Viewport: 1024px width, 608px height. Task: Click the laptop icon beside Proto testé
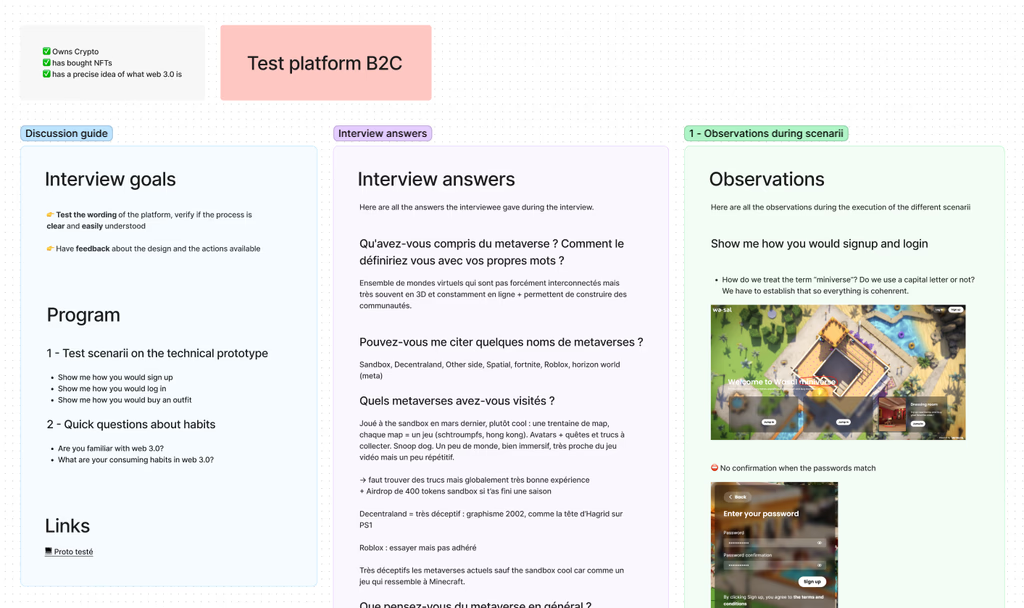tap(48, 551)
